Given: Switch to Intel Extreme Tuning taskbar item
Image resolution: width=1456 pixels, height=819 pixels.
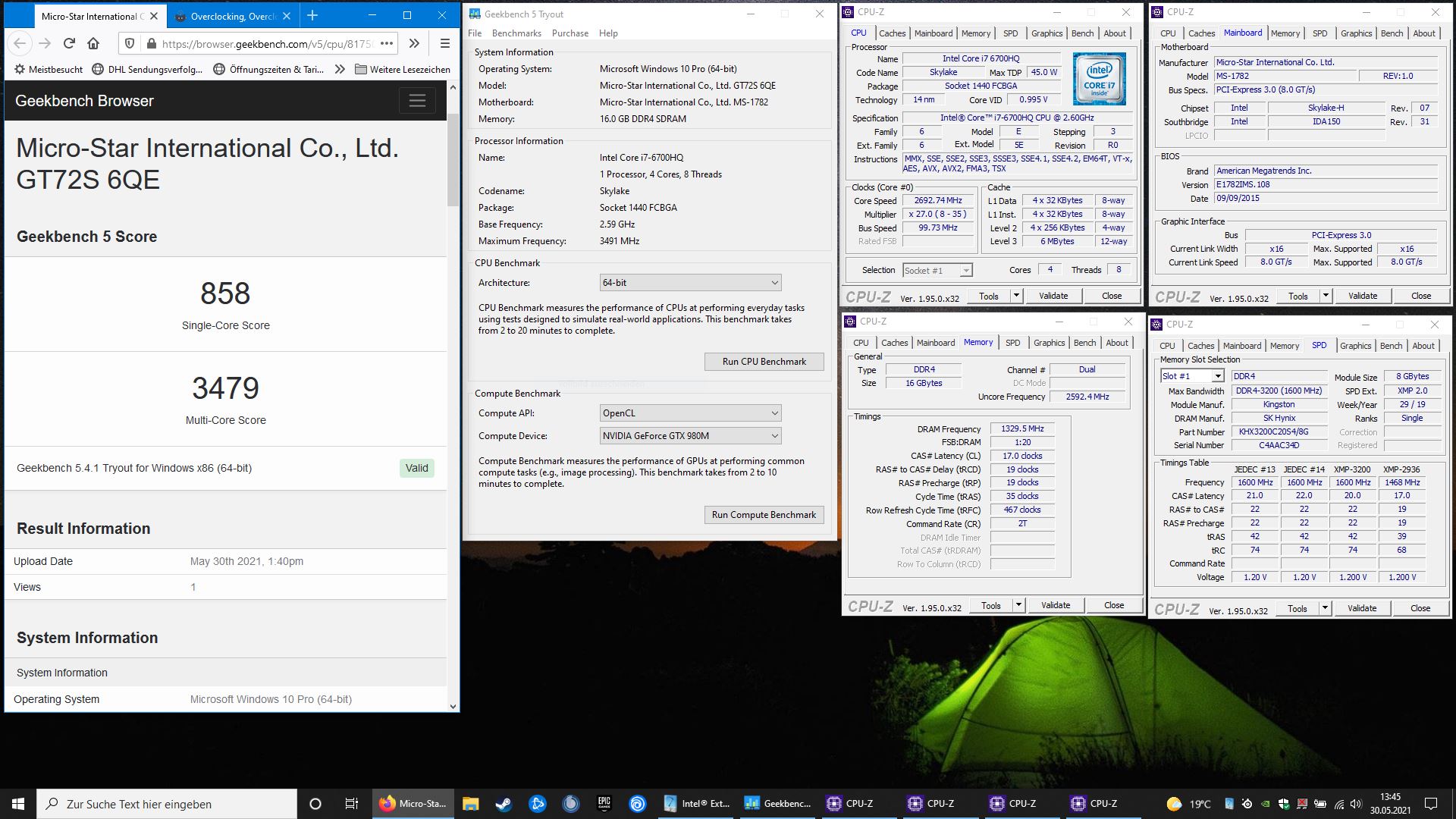Looking at the screenshot, I should 696,804.
